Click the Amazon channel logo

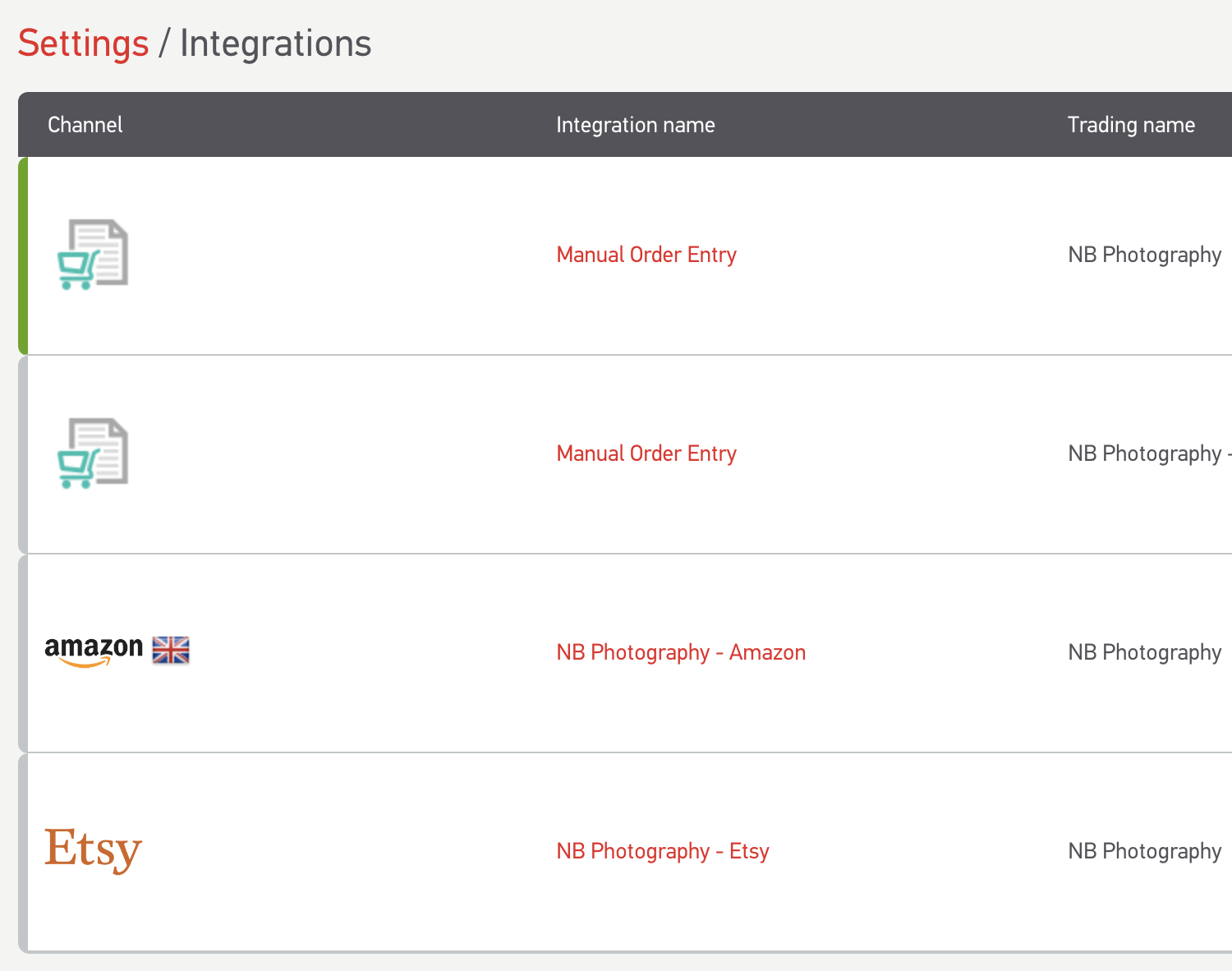94,651
